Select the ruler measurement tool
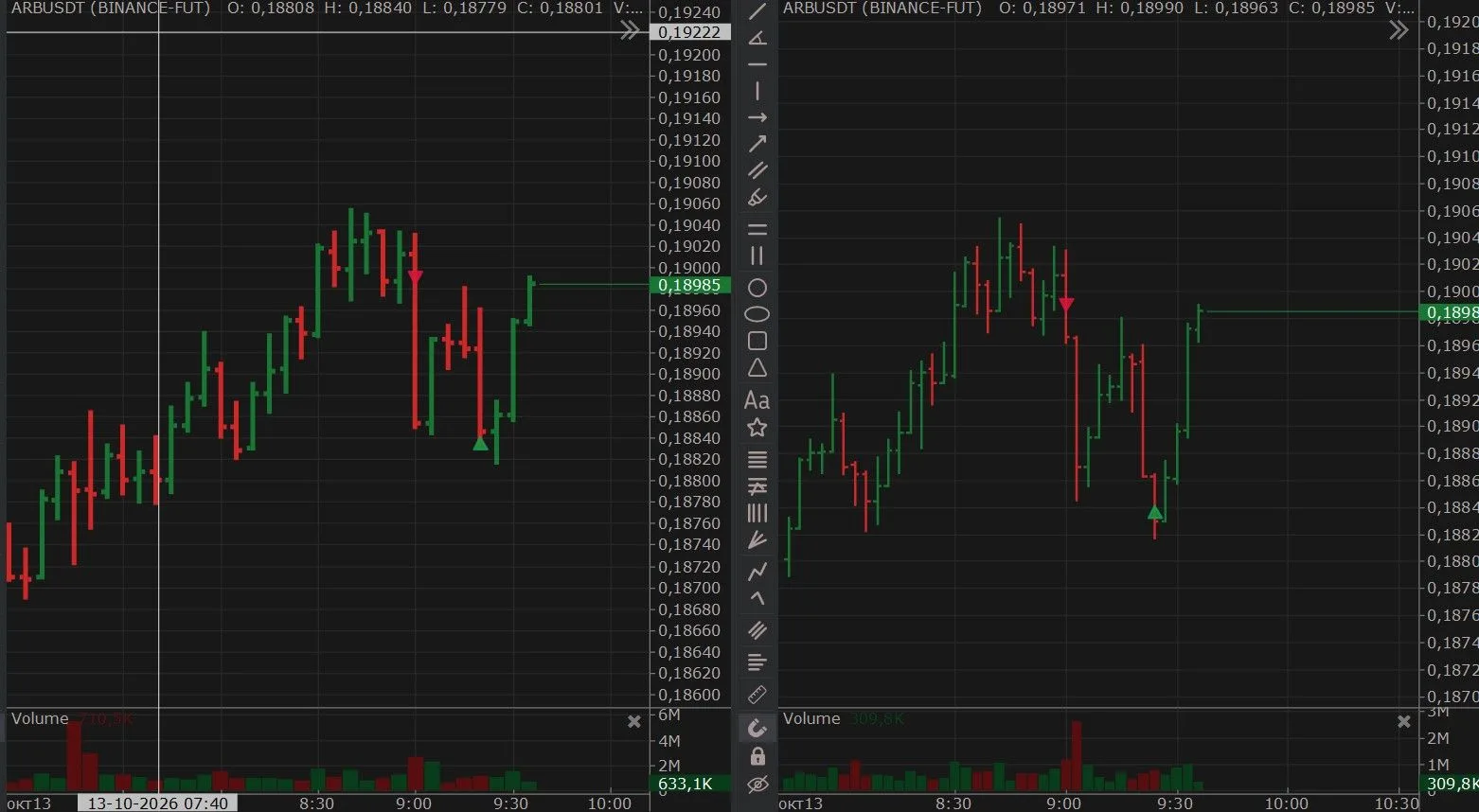The image size is (1479, 812). 757,696
